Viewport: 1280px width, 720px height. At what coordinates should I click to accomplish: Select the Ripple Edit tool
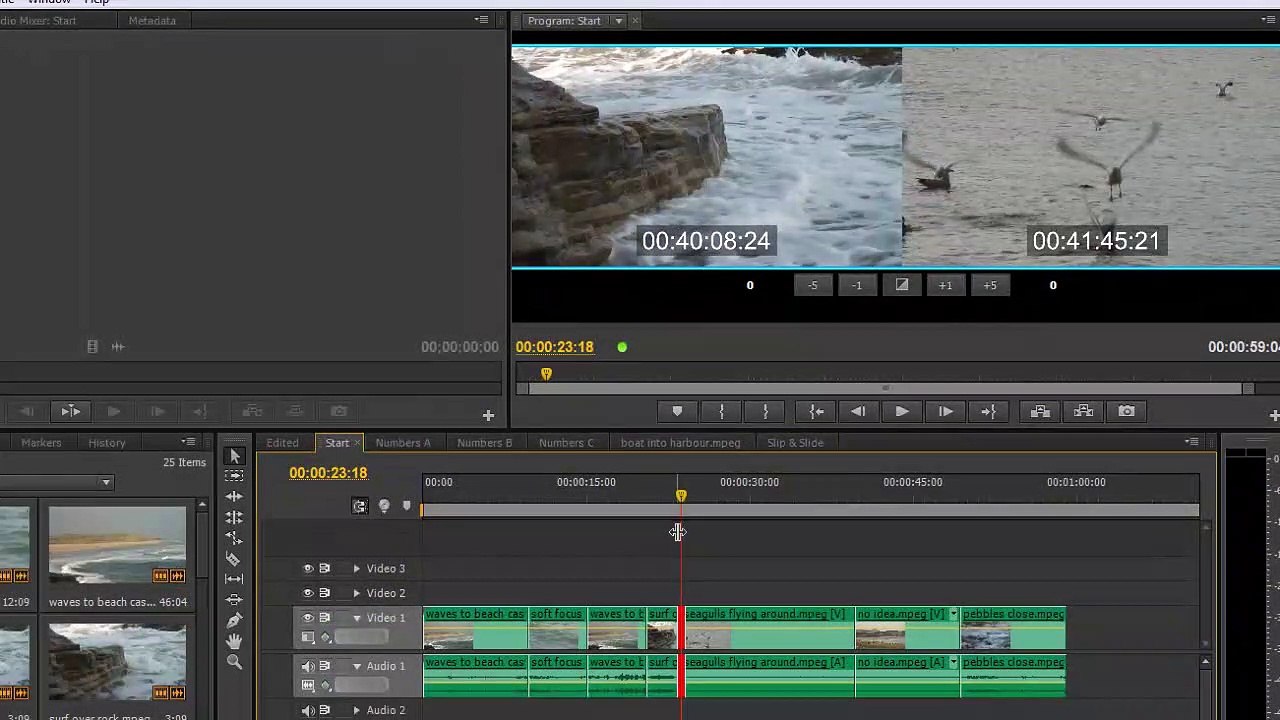[x=234, y=497]
